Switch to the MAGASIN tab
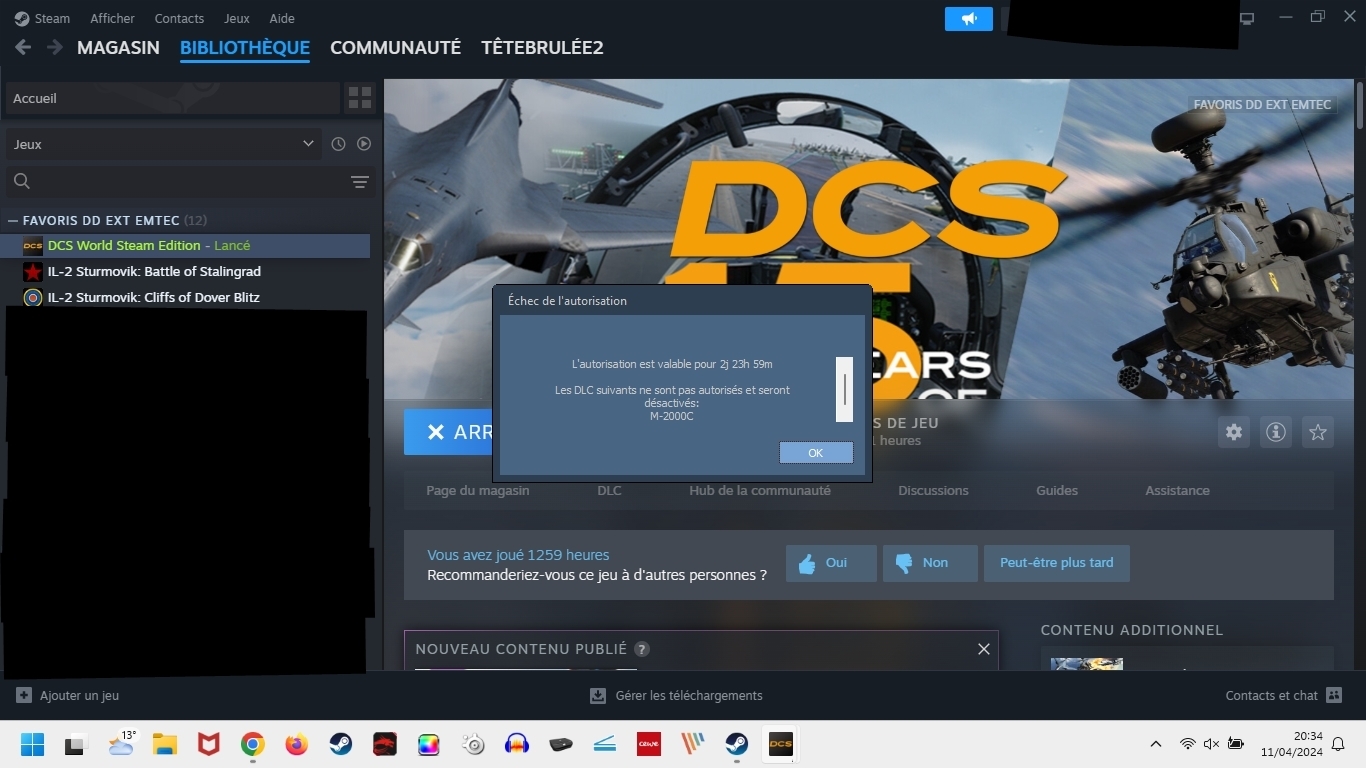 coord(118,47)
